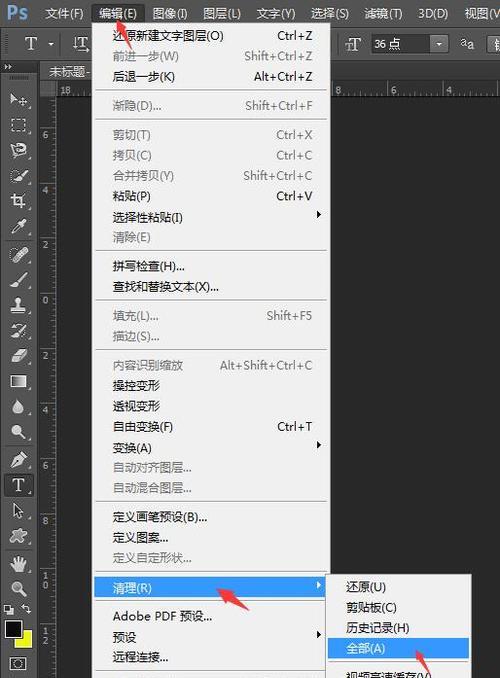
Task: Choose Find and Replace Text (查找和替换文本)
Action: pos(212,286)
